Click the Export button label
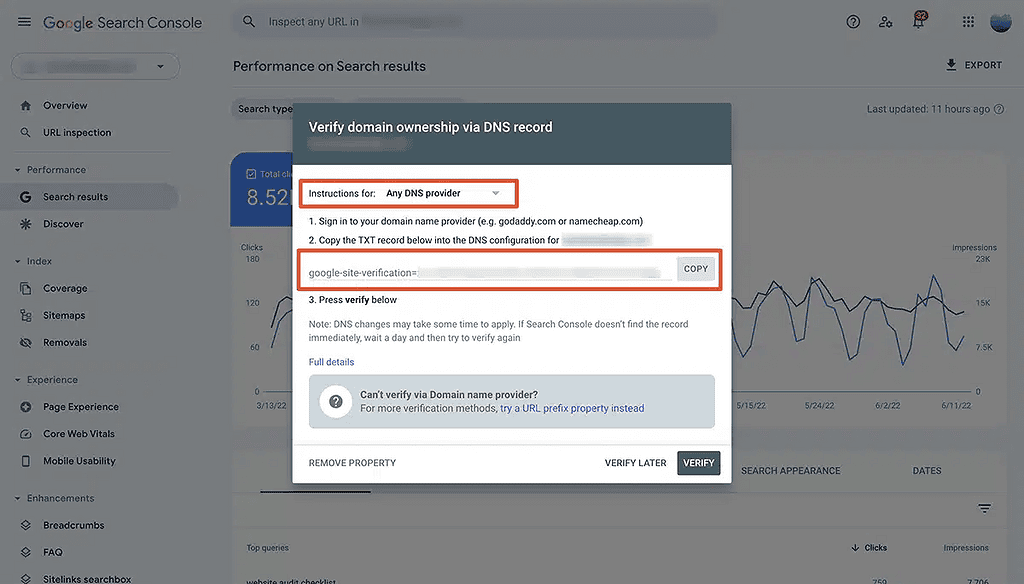Viewport: 1024px width, 584px height. click(x=983, y=65)
